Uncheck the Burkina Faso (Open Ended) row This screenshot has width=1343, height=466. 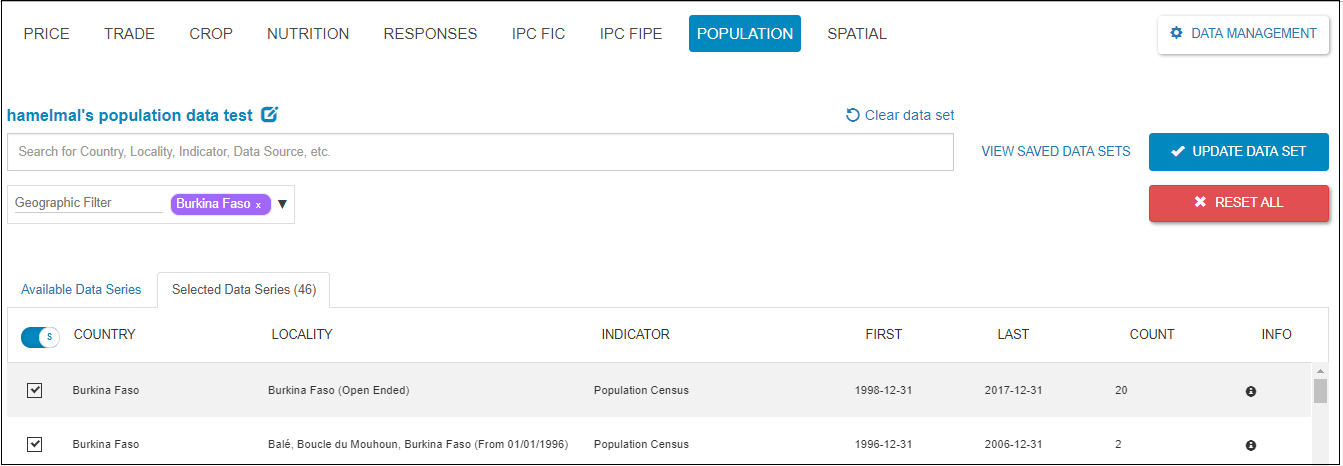click(x=35, y=390)
